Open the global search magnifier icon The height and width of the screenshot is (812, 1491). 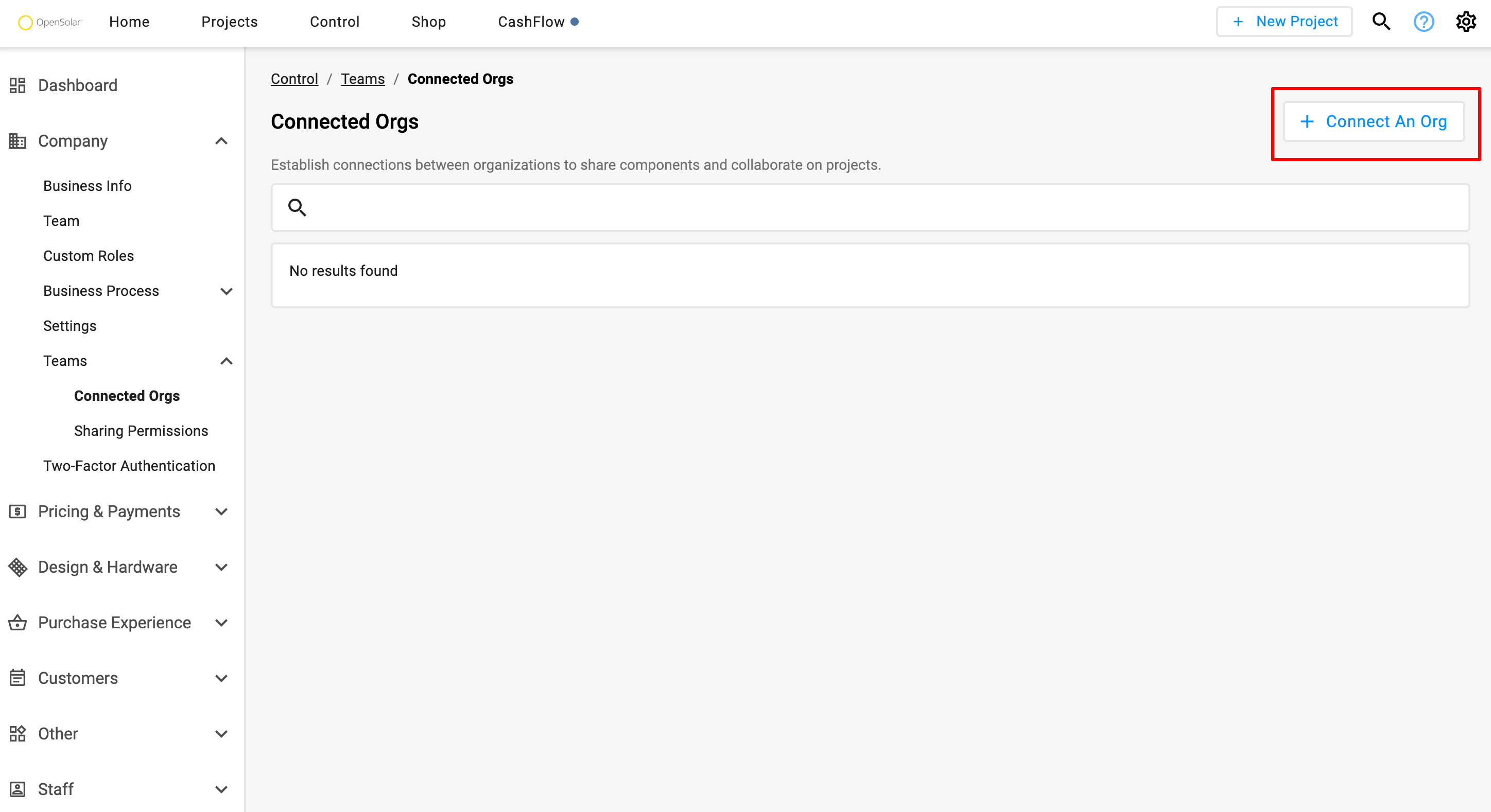[1381, 22]
